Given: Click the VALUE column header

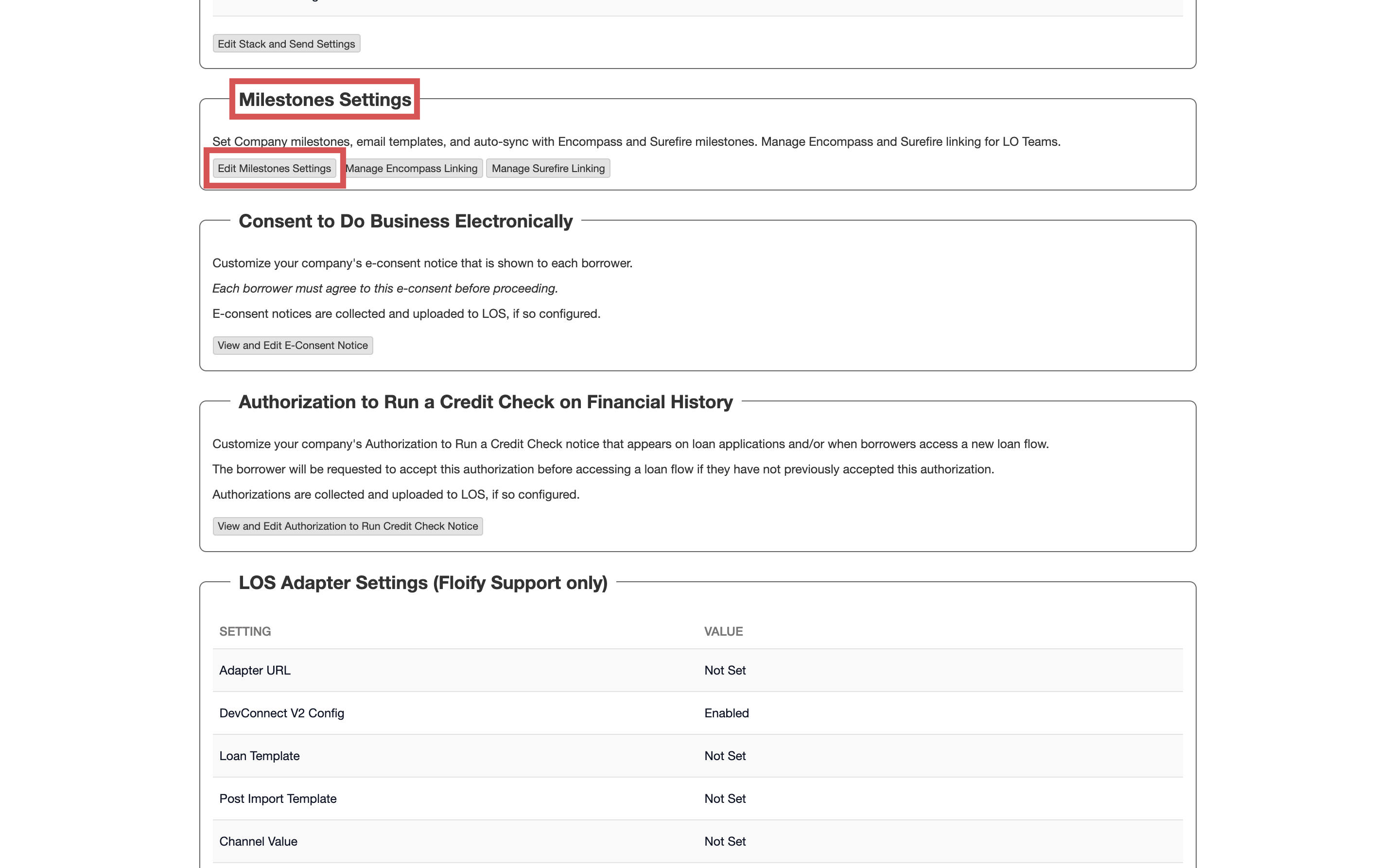Looking at the screenshot, I should pos(723,631).
